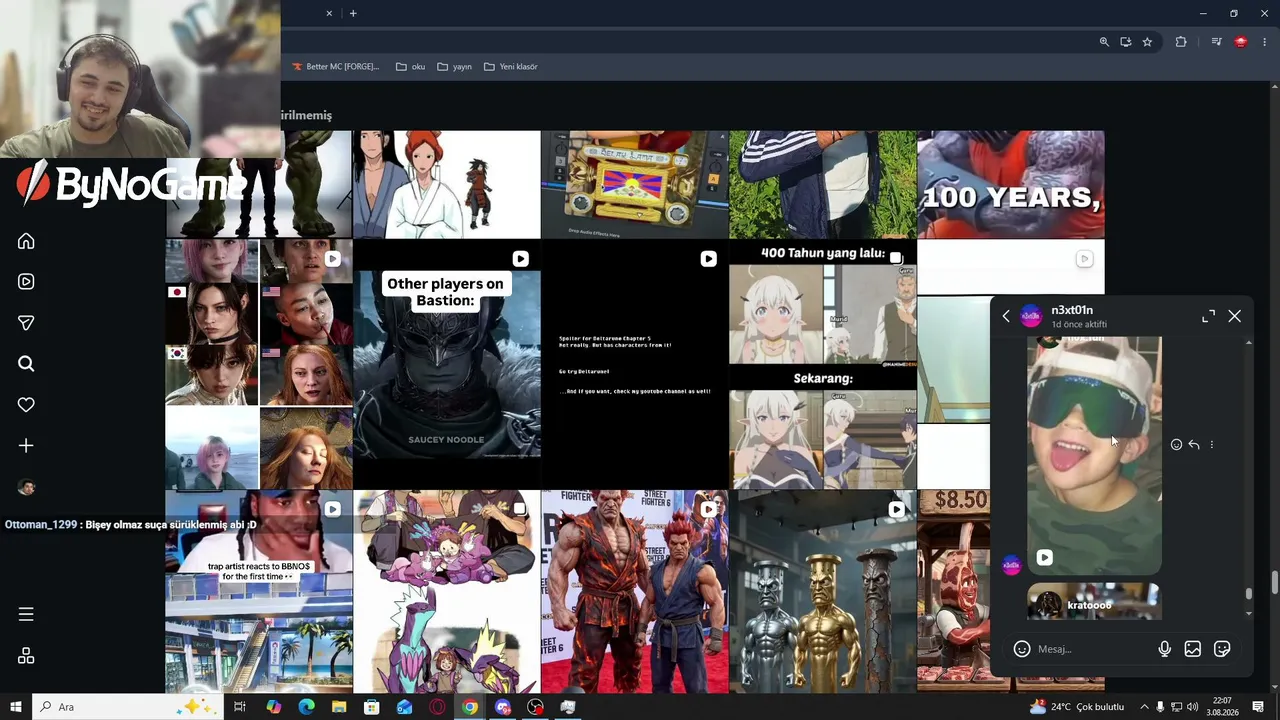Launch Microsoft Edge from the taskbar
1280x720 pixels.
pyautogui.click(x=306, y=707)
